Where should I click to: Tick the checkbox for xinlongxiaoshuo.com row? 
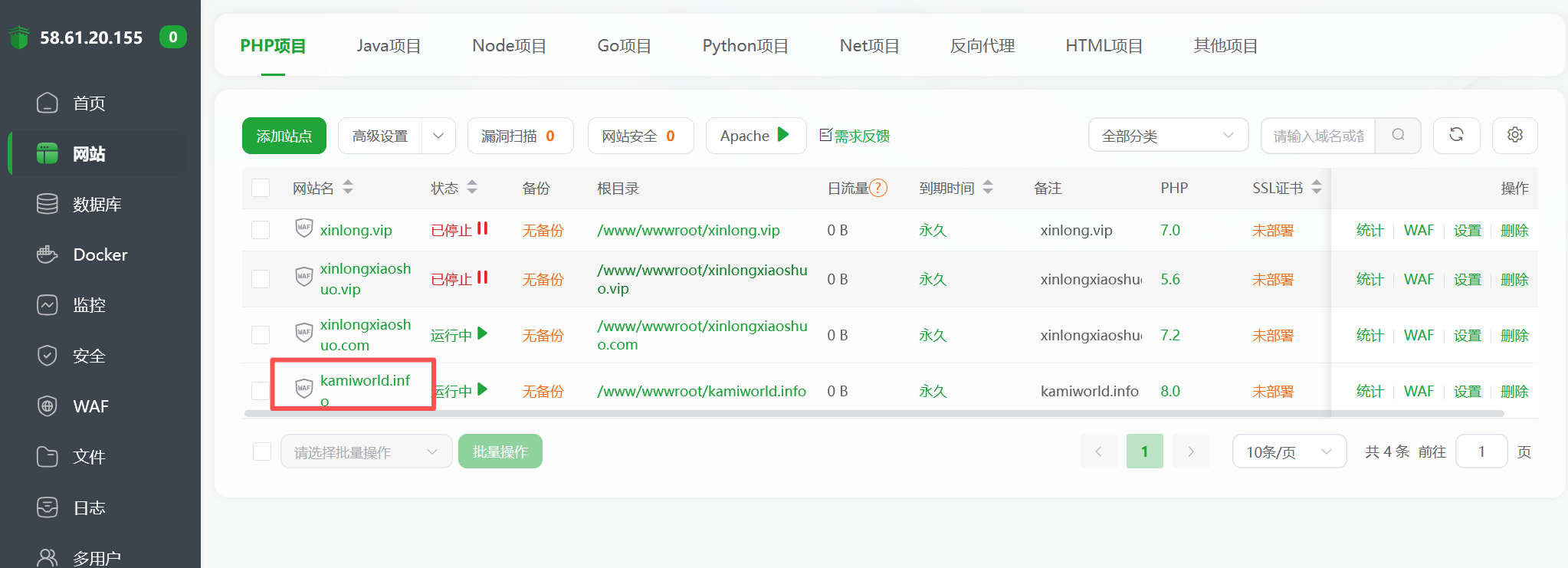coord(261,335)
